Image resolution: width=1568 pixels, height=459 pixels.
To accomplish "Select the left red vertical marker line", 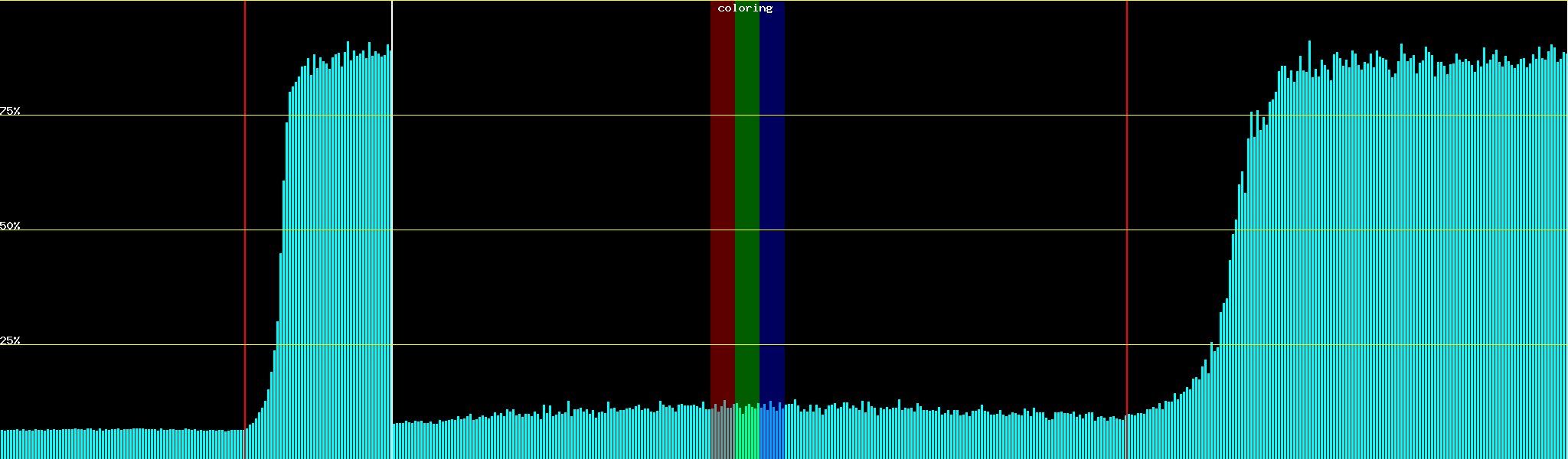I will 245,229.
